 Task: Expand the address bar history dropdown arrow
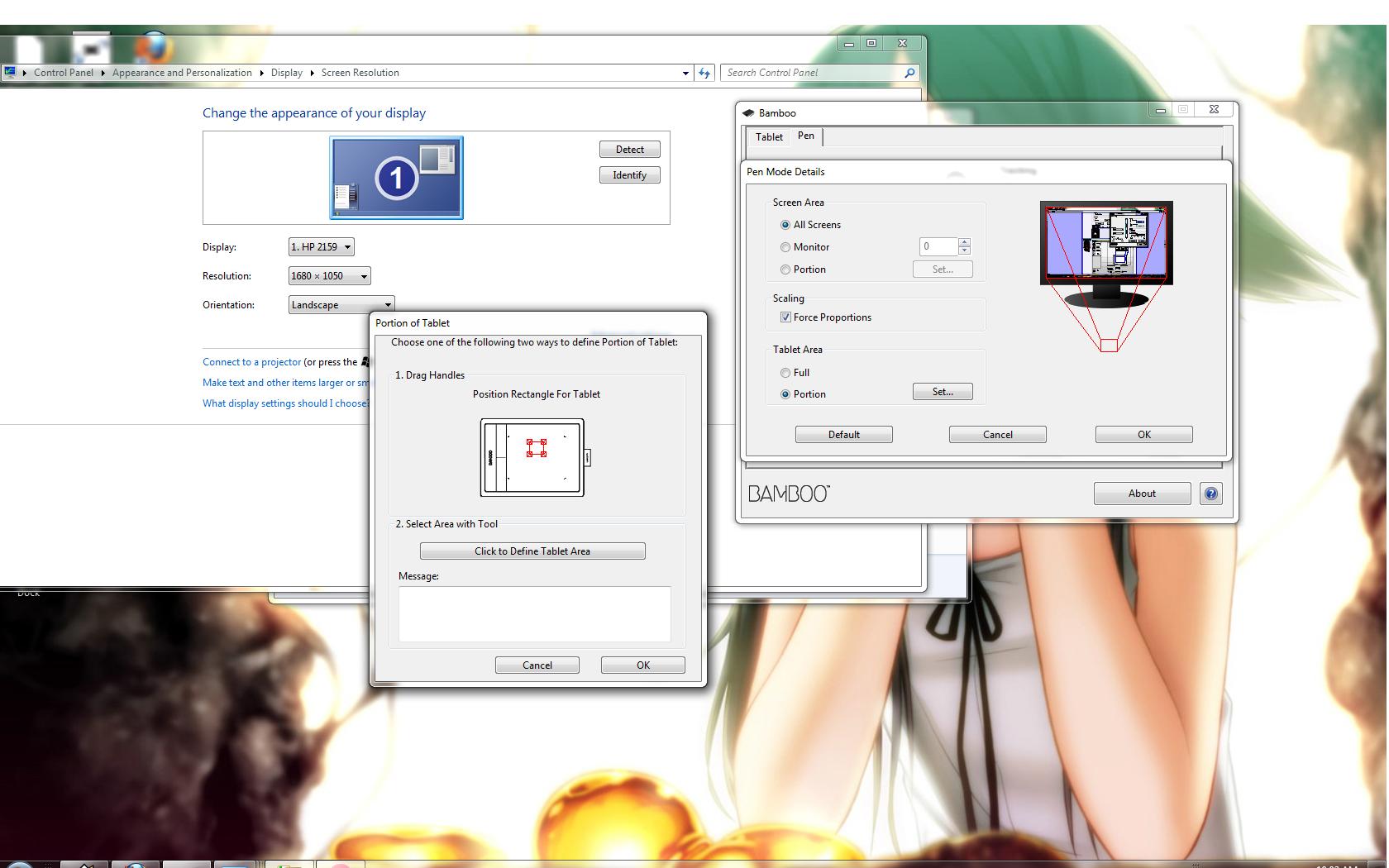pos(685,73)
